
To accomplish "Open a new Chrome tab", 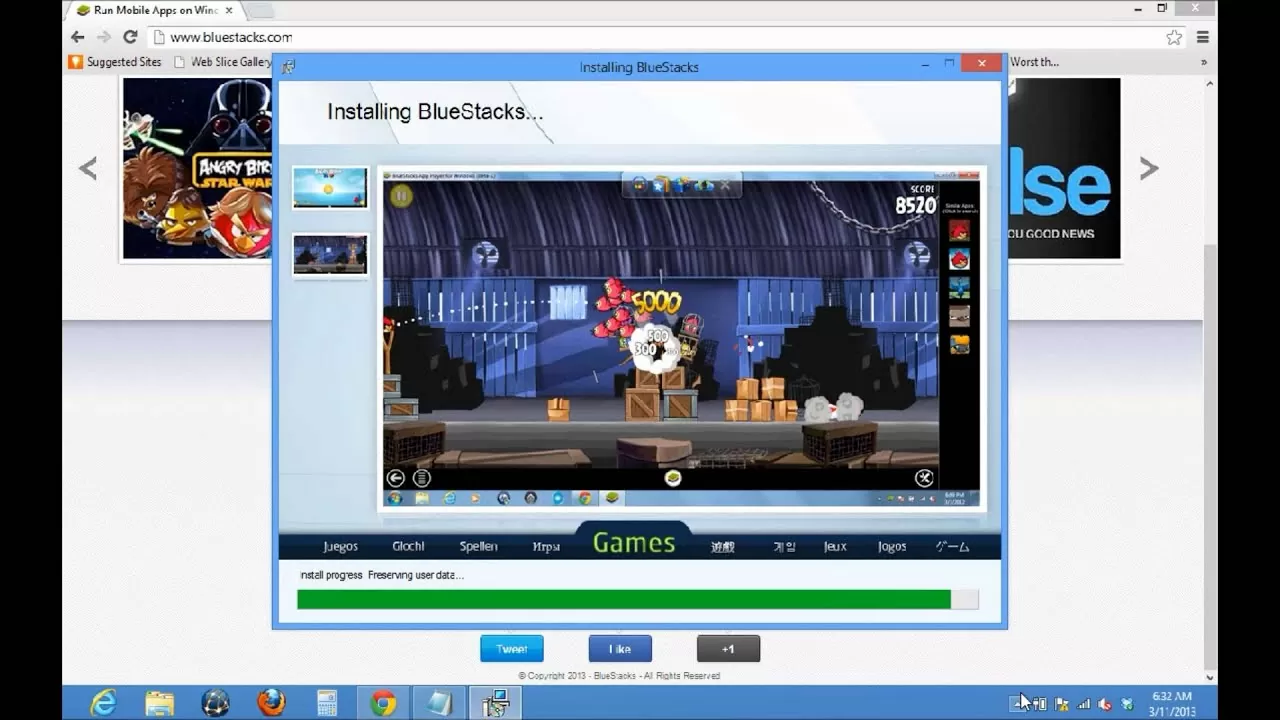I will coord(259,10).
